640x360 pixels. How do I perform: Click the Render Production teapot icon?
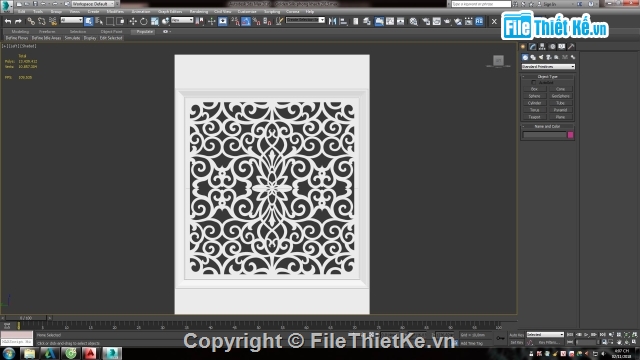click(x=447, y=21)
